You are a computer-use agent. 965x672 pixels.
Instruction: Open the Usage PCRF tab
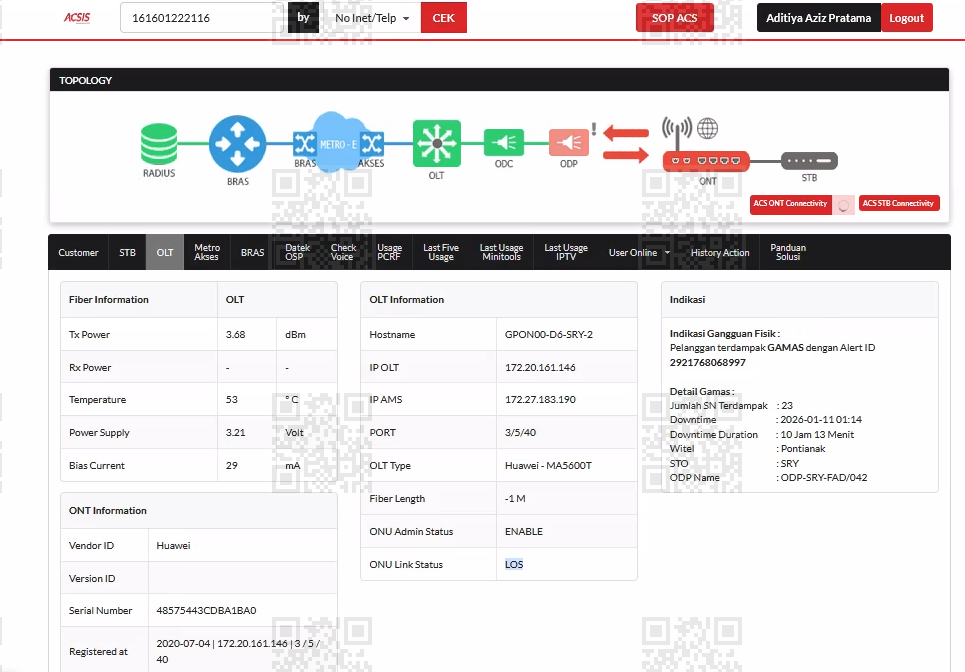390,252
